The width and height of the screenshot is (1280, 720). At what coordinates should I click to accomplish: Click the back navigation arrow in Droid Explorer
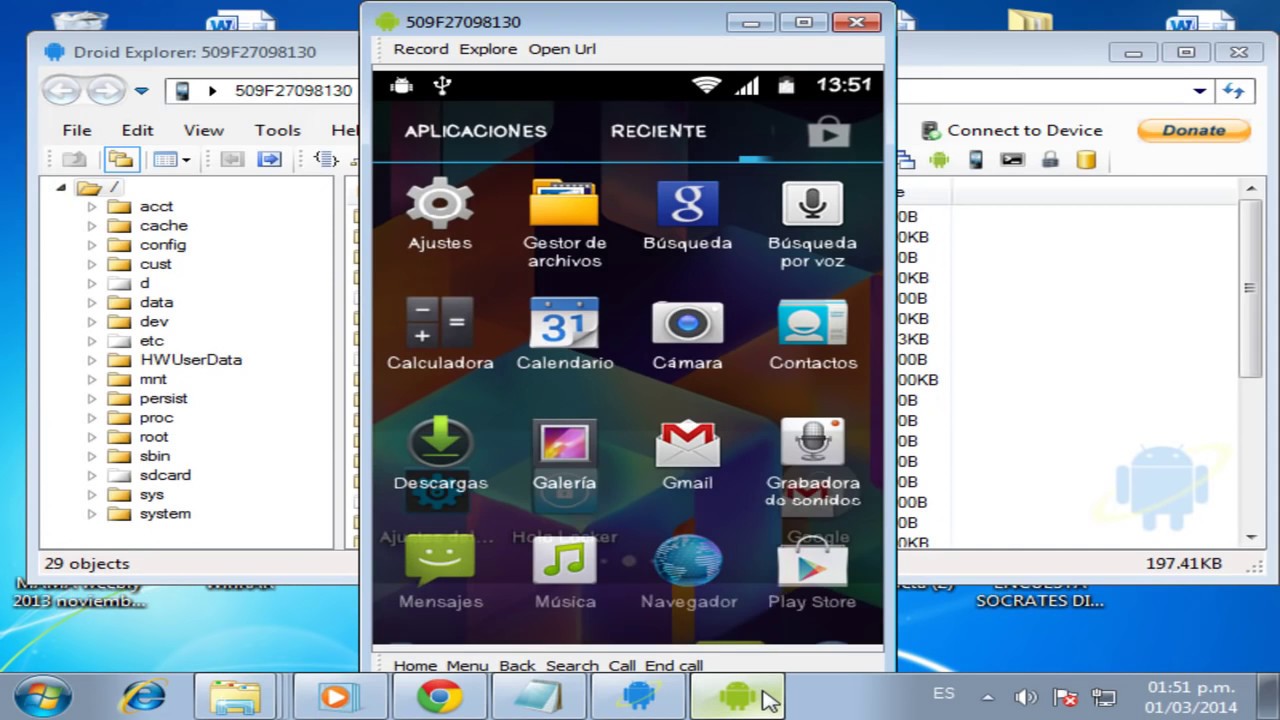point(61,91)
